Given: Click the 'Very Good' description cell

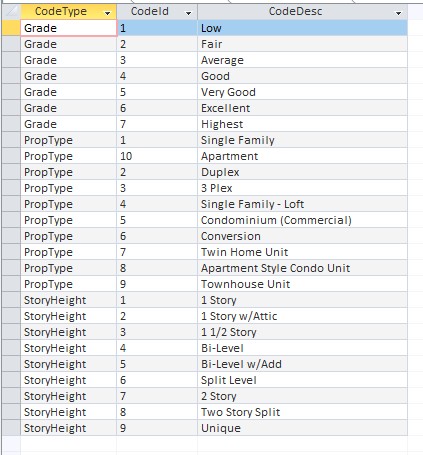Looking at the screenshot, I should [x=302, y=92].
